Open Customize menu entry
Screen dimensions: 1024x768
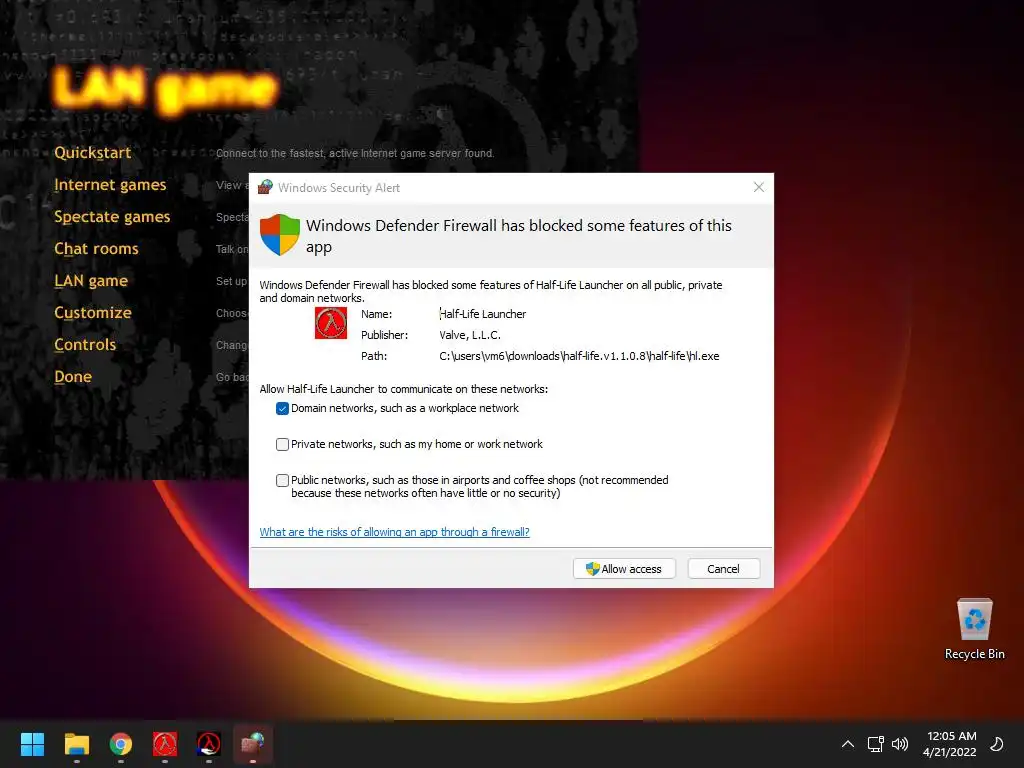[93, 313]
